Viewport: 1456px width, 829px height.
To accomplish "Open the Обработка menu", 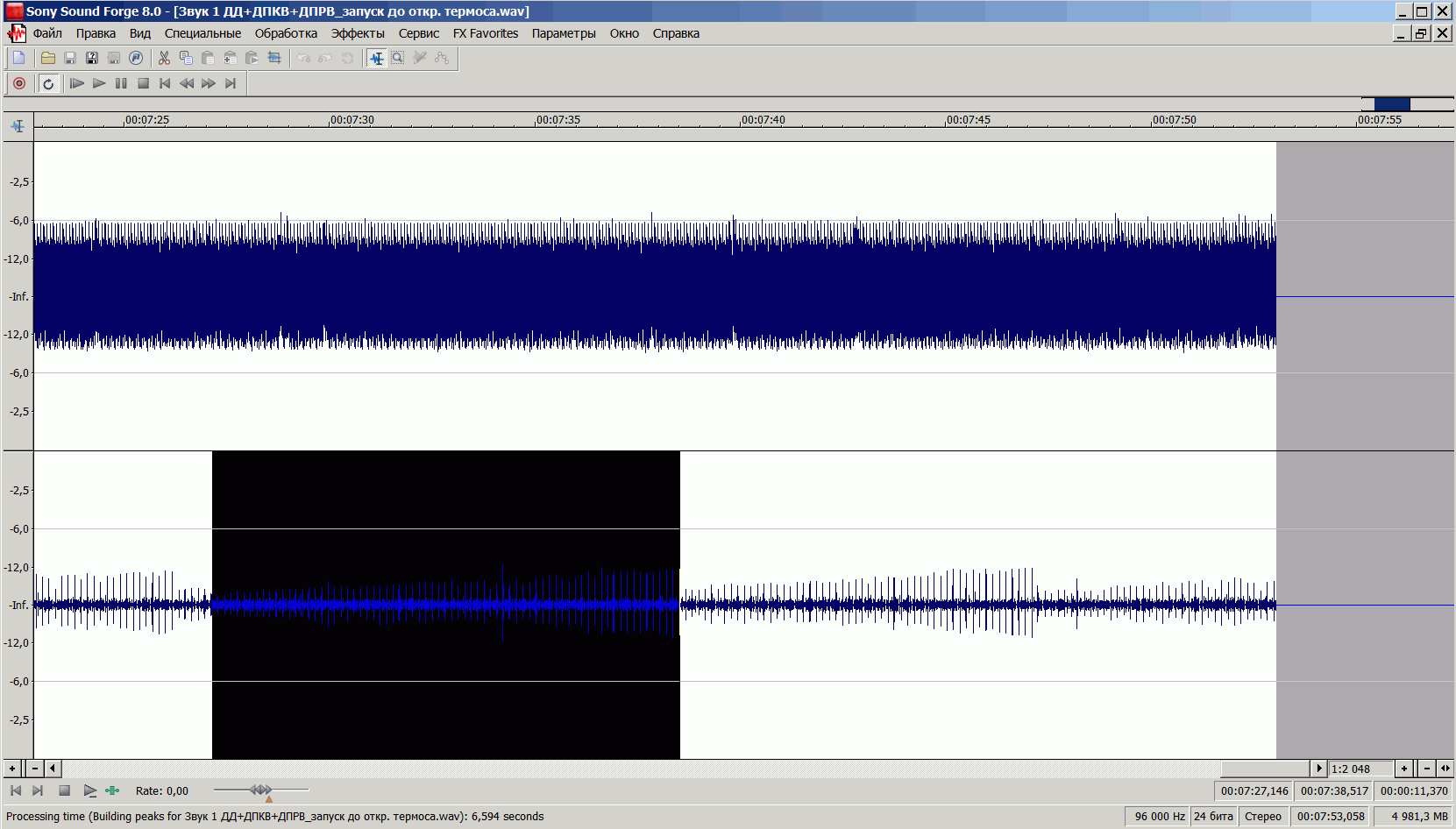I will pyautogui.click(x=286, y=33).
